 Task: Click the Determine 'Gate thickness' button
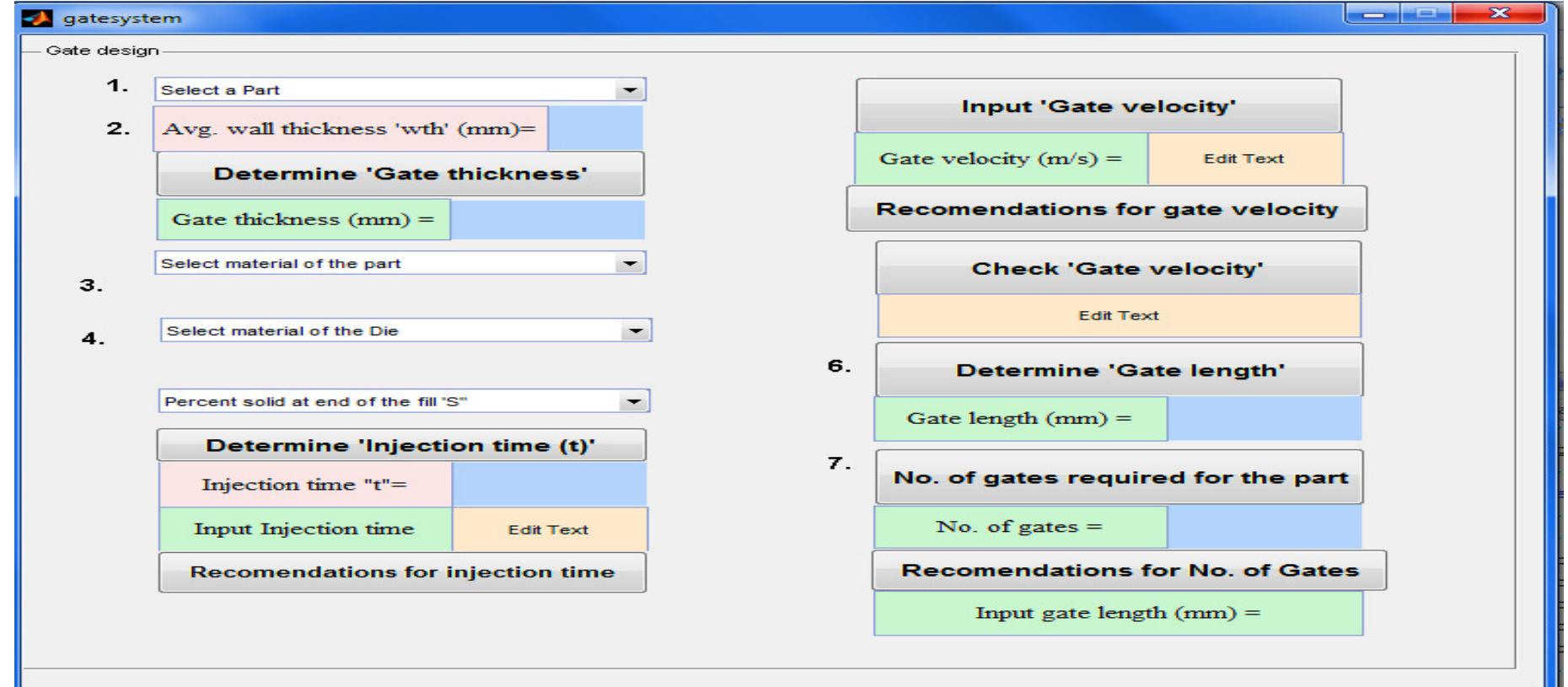(400, 174)
